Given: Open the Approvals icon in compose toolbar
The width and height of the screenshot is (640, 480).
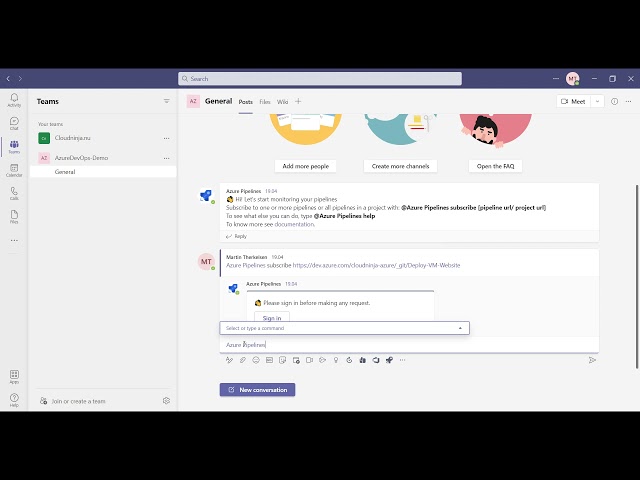Looking at the screenshot, I should [x=349, y=360].
